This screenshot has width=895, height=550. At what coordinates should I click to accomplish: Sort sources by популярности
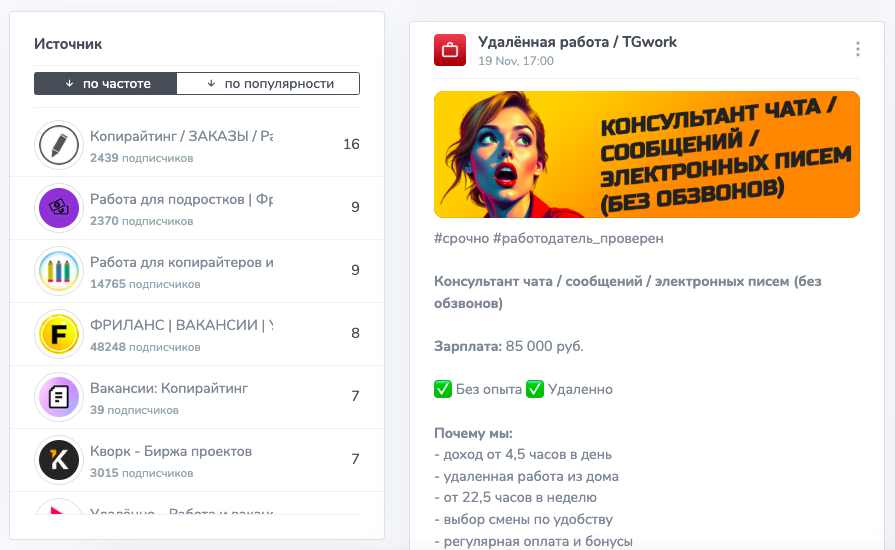point(268,83)
